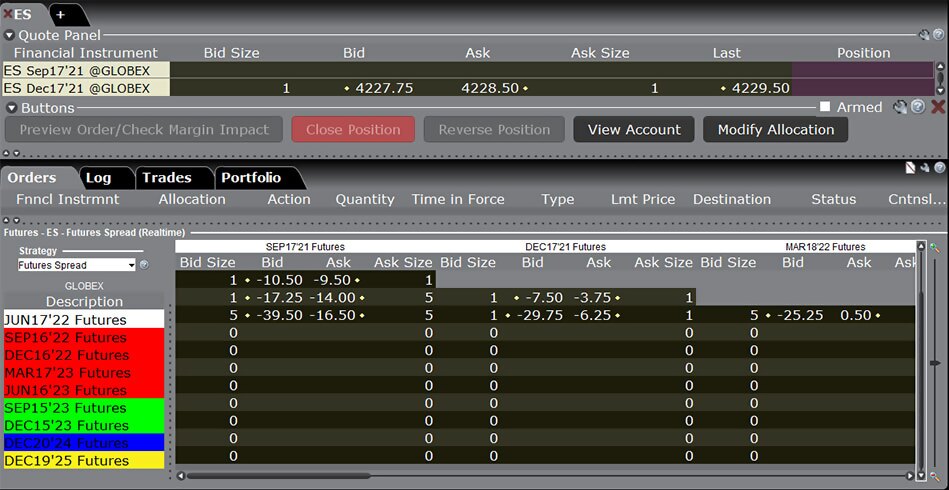The image size is (949, 490).
Task: Close the ES tab via red X
Action: (7, 13)
